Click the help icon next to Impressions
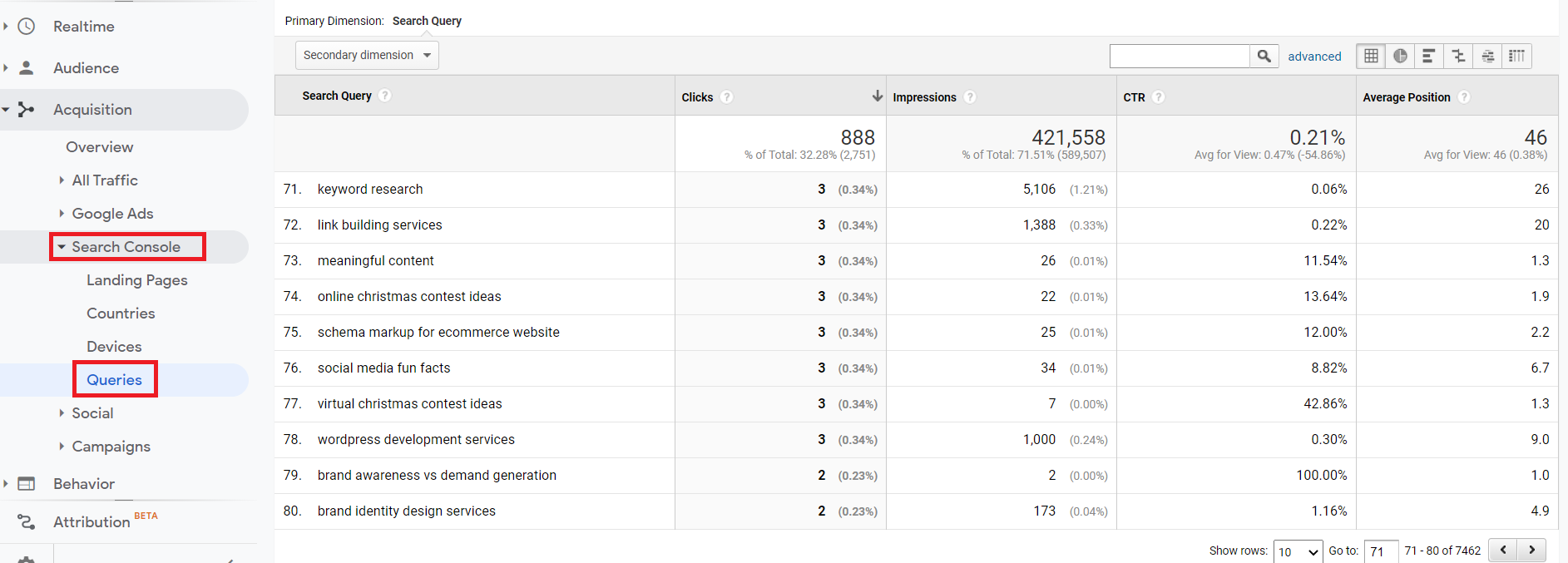 969,96
